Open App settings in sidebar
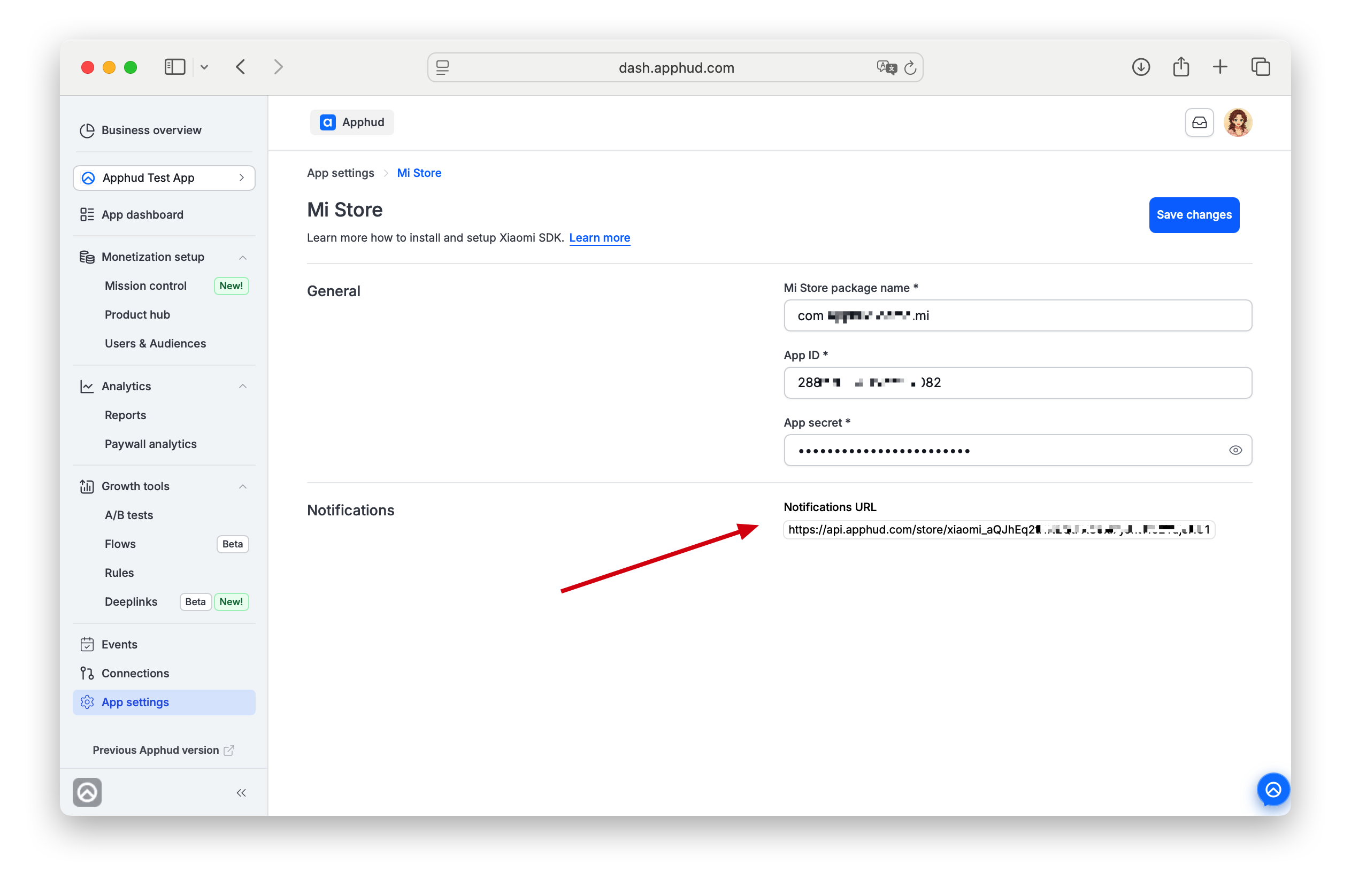1351x896 pixels. click(x=164, y=702)
